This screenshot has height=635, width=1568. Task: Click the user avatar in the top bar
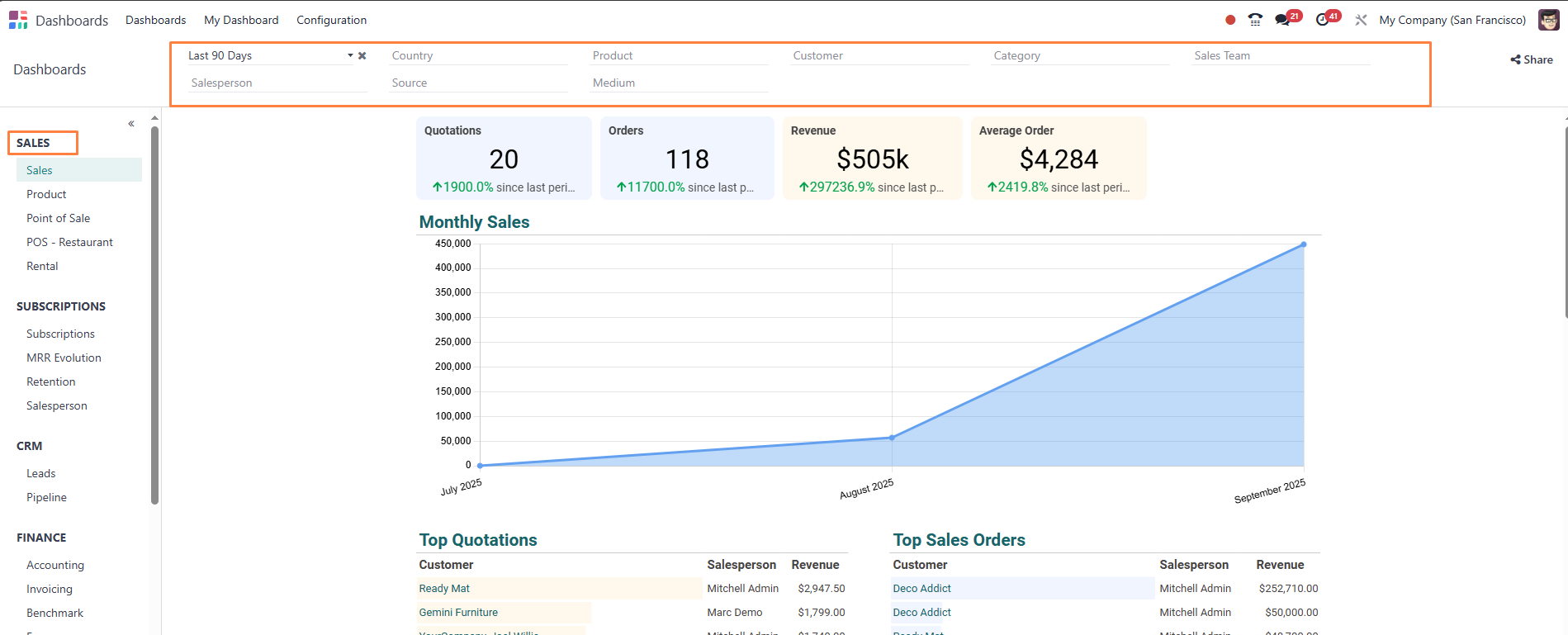pos(1548,20)
